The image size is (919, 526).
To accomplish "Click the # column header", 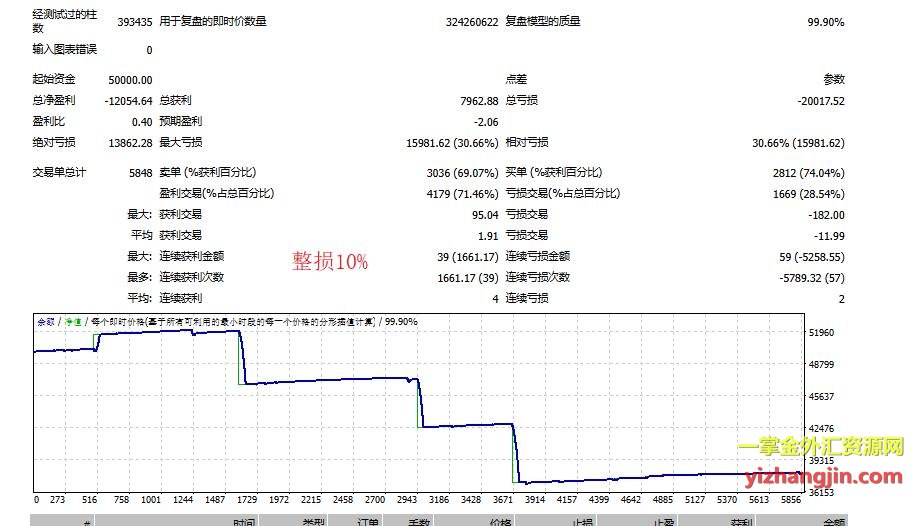I will (88, 521).
